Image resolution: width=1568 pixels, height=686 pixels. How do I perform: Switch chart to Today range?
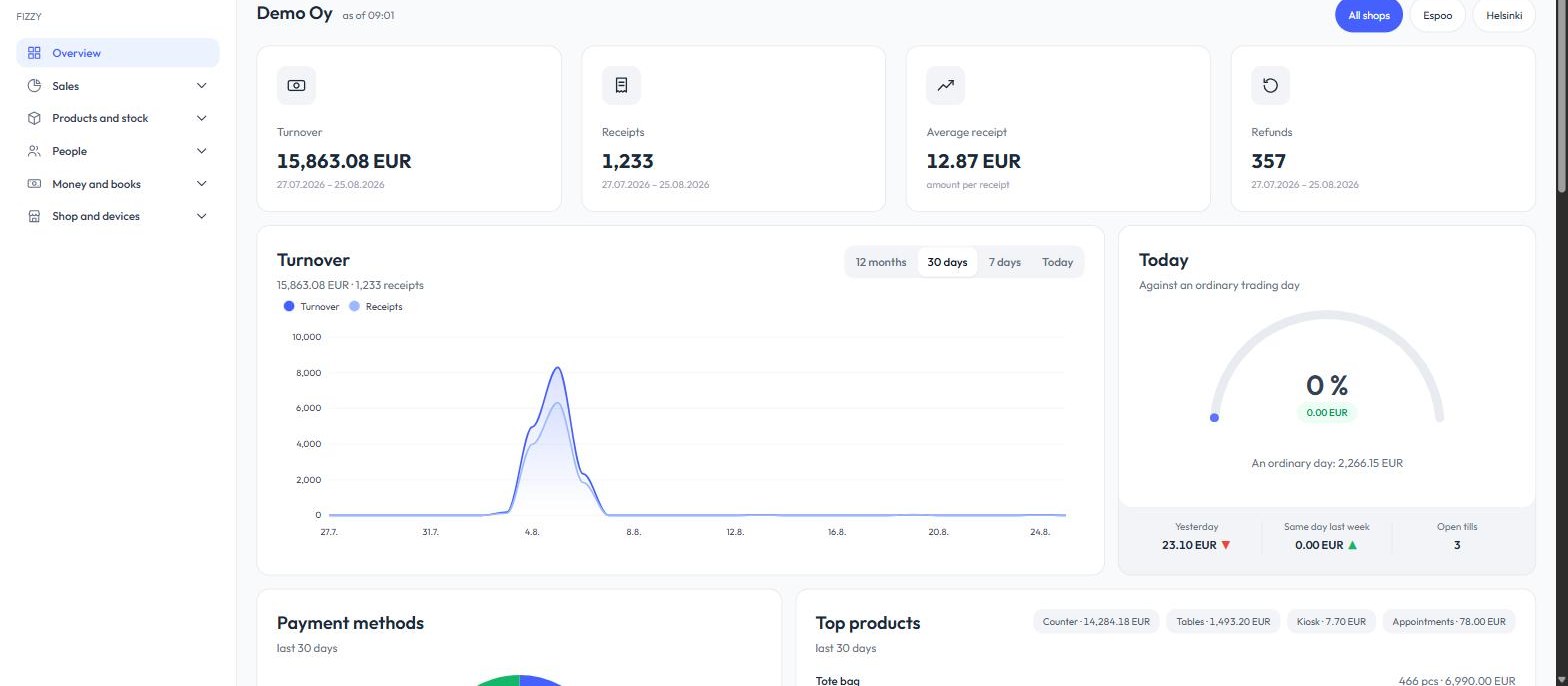[1057, 262]
